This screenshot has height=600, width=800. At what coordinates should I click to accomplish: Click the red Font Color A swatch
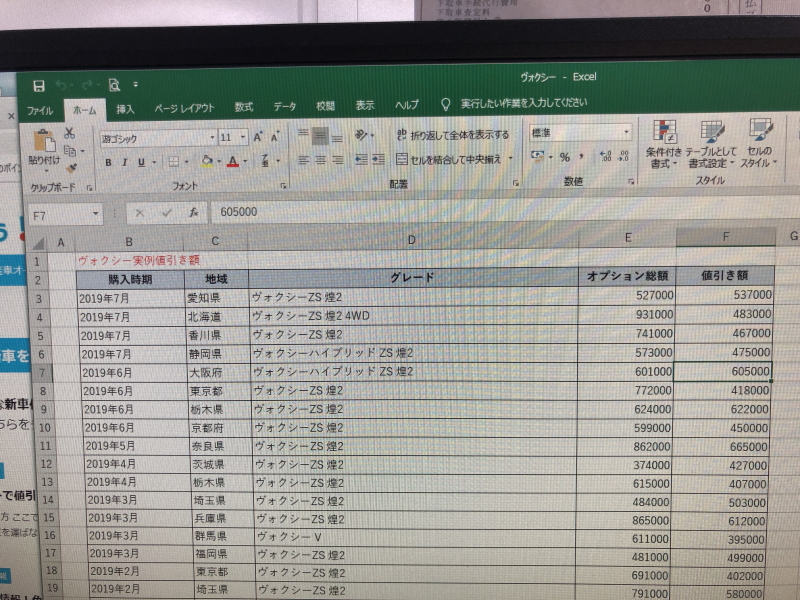(x=233, y=162)
